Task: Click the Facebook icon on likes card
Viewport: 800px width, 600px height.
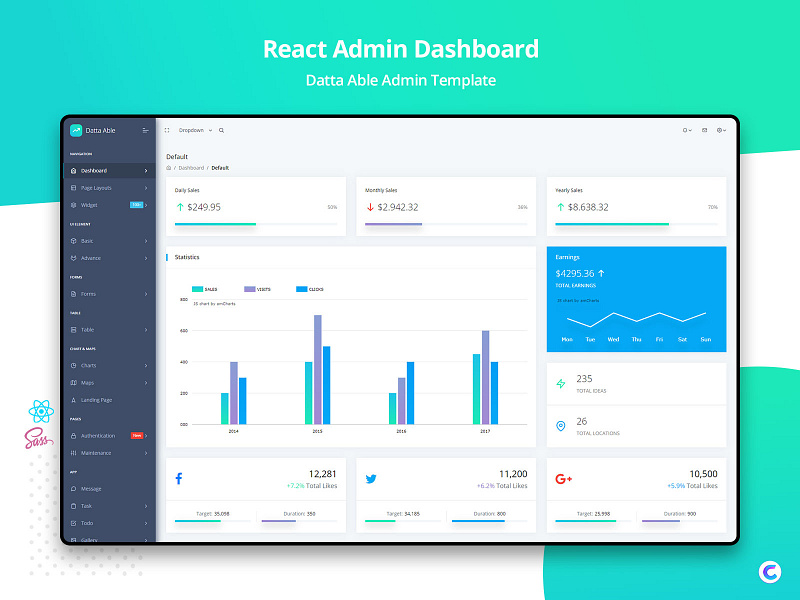Action: tap(178, 478)
